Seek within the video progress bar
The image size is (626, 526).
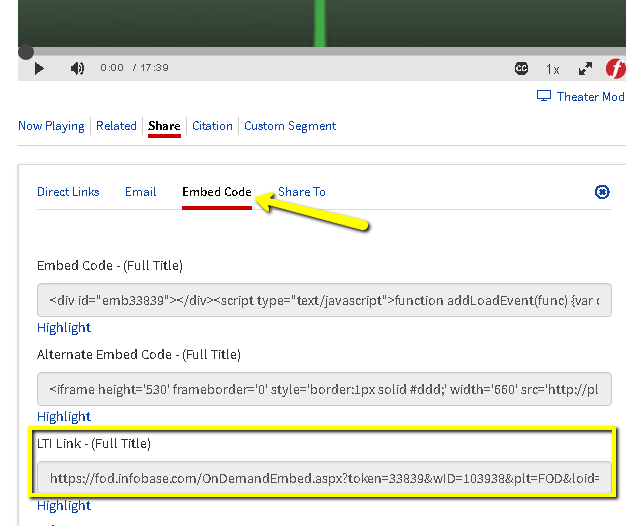322,51
